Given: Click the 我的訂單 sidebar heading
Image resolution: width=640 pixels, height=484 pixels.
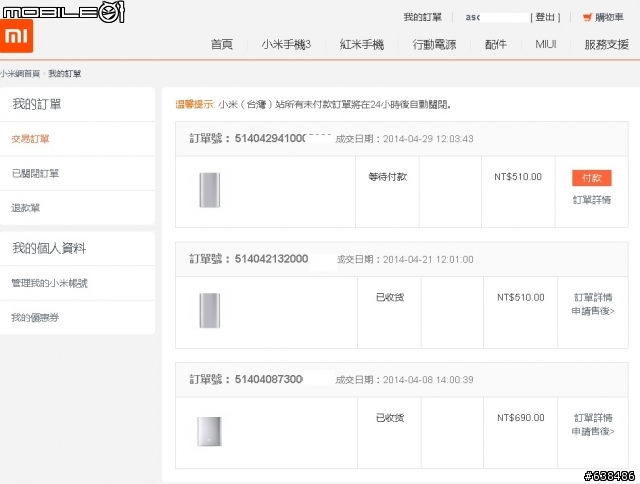Looking at the screenshot, I should (37, 104).
